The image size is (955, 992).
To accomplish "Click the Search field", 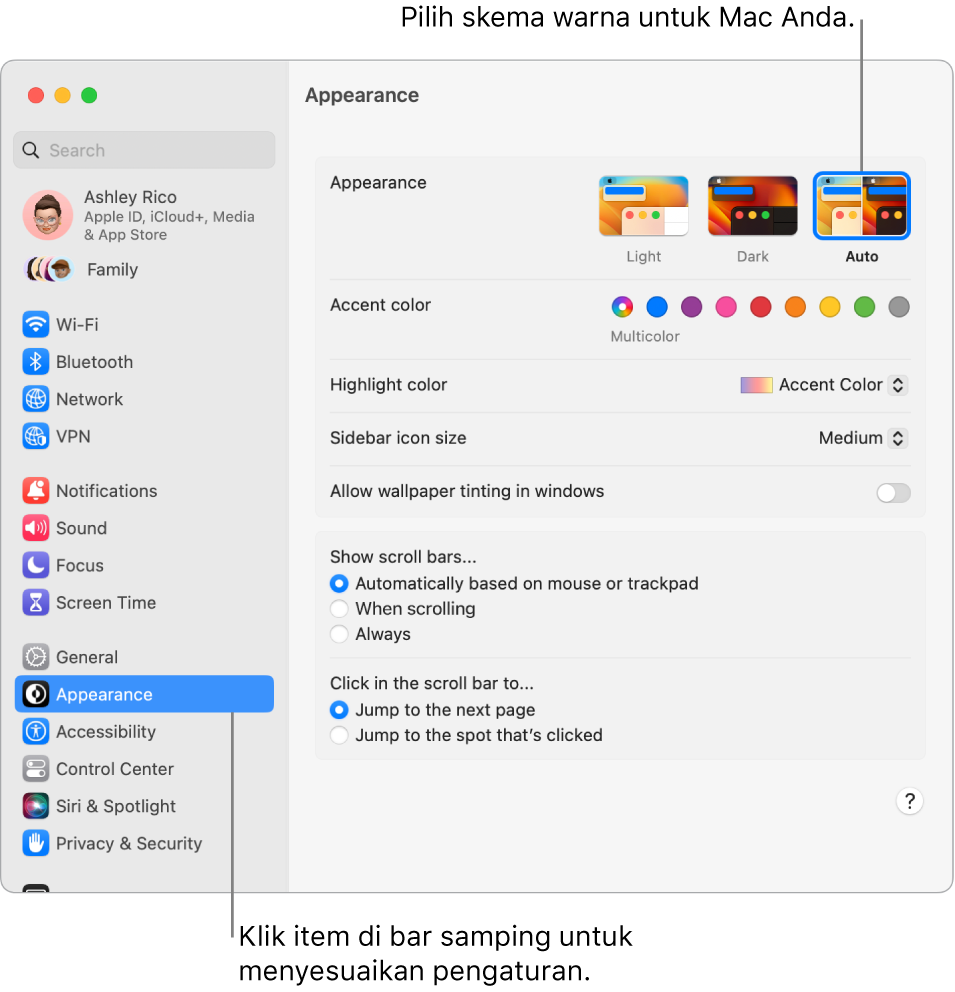I will tap(144, 151).
